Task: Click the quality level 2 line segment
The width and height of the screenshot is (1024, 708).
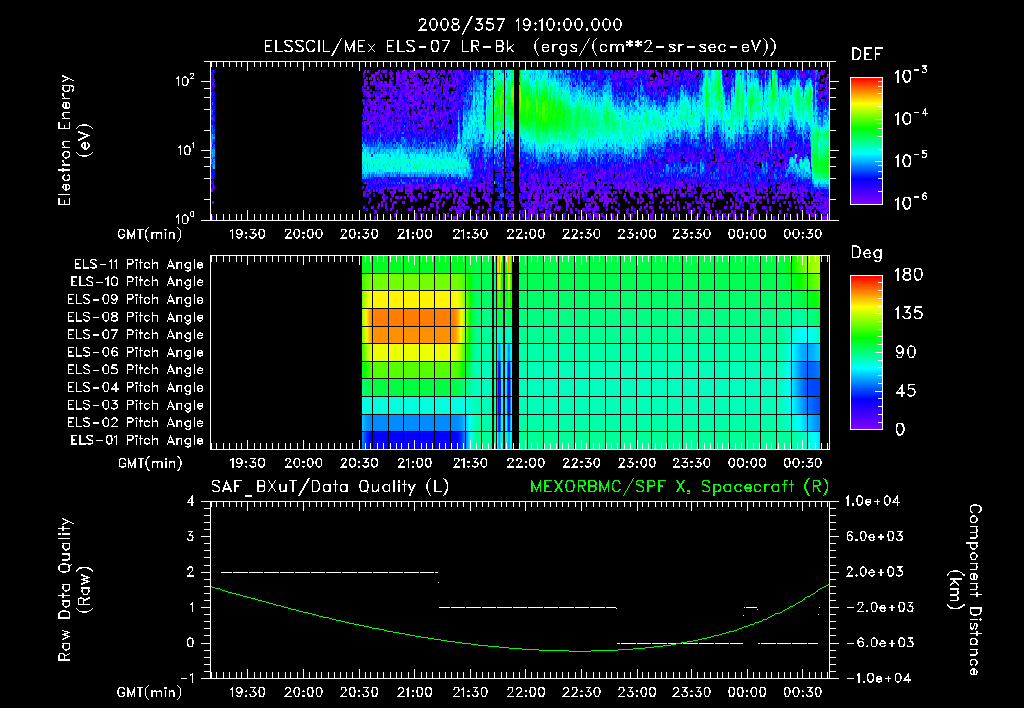Action: (x=330, y=572)
